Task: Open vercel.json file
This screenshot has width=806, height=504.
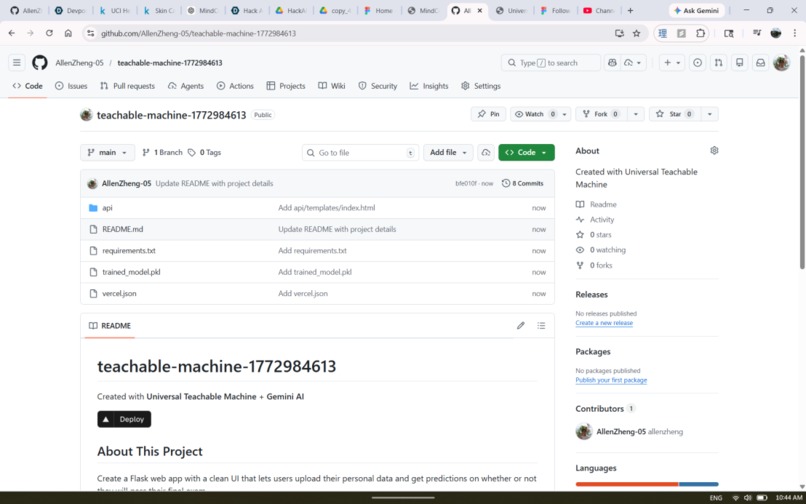Action: pos(119,293)
